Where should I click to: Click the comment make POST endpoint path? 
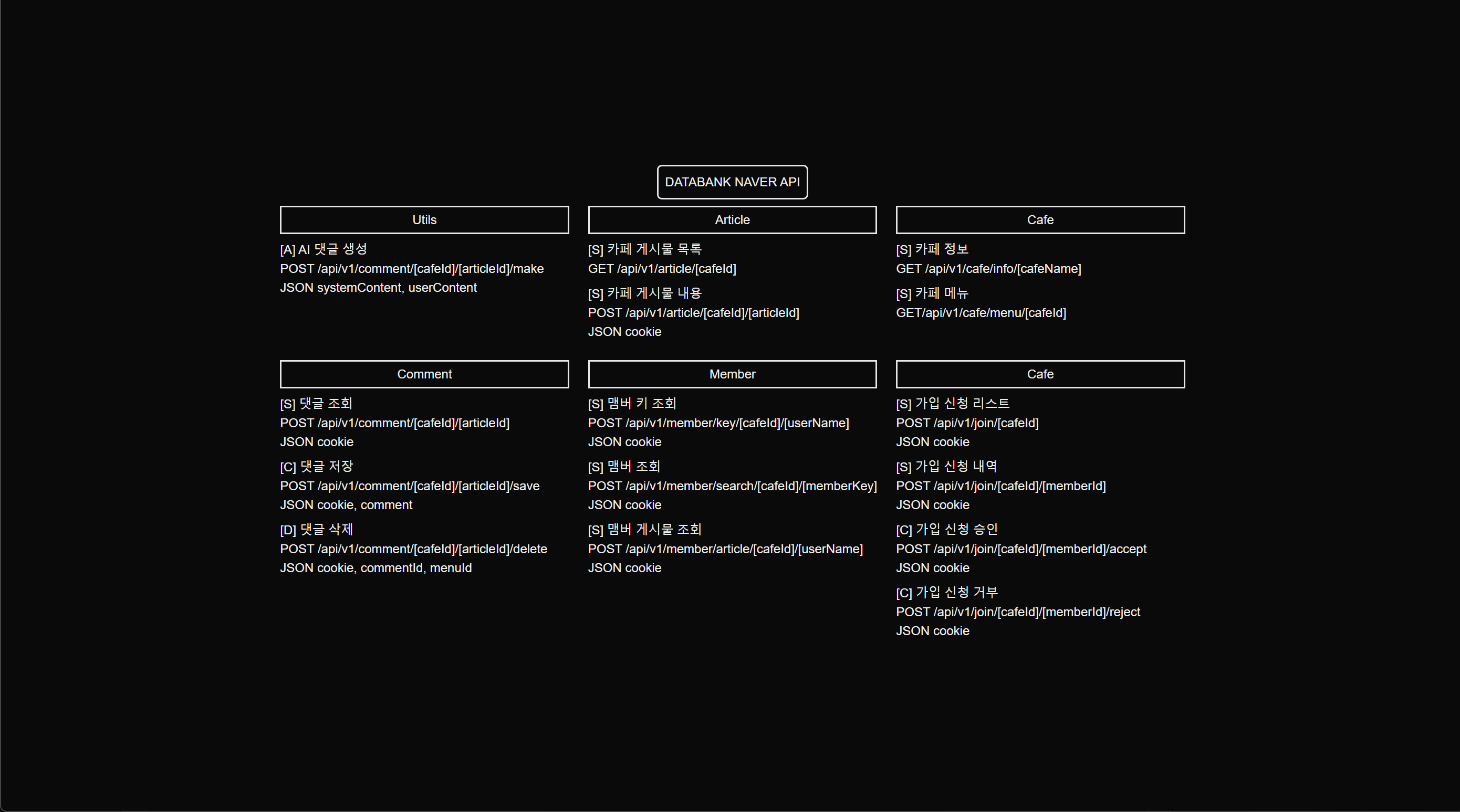(x=411, y=269)
